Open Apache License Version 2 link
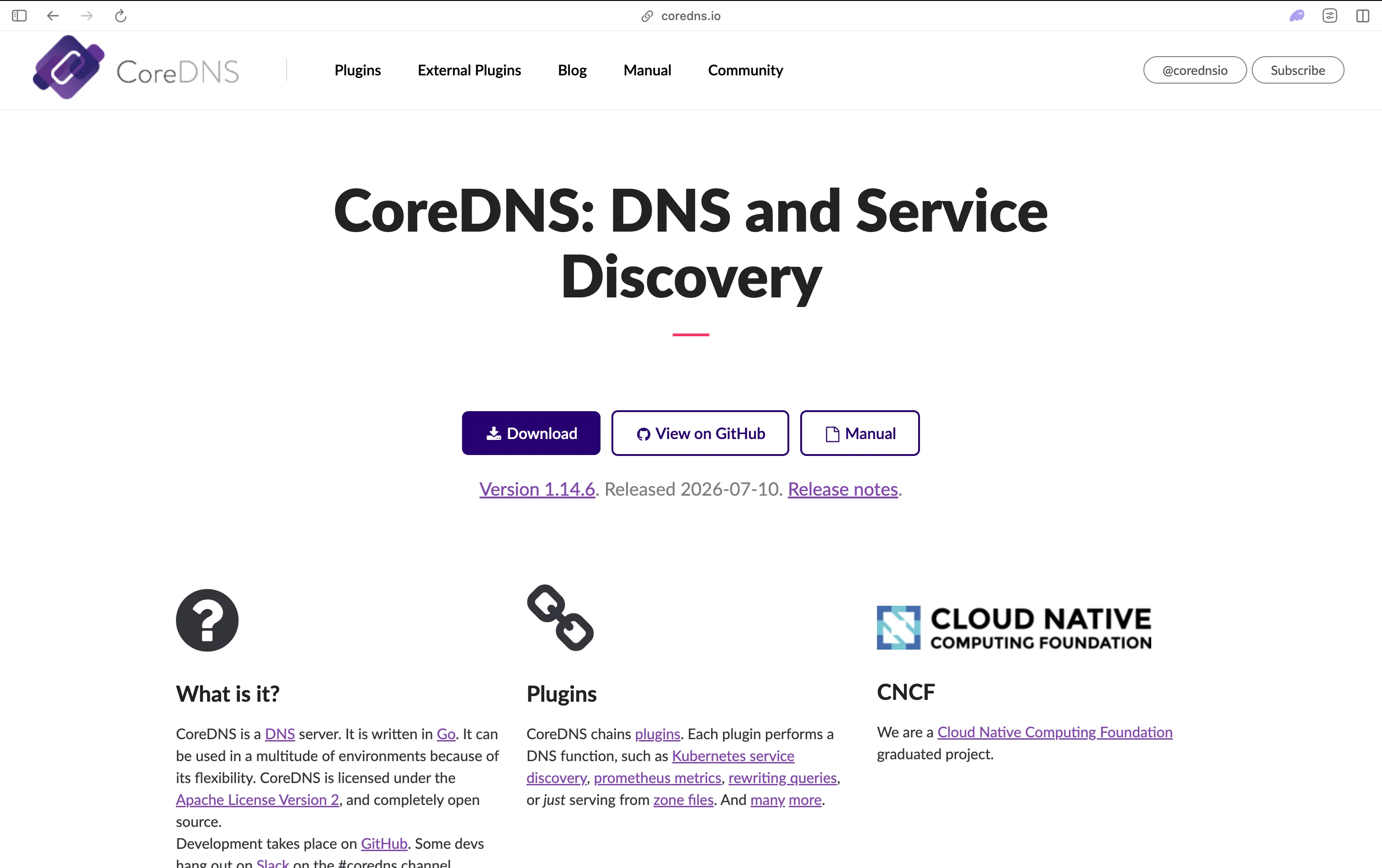 point(257,800)
